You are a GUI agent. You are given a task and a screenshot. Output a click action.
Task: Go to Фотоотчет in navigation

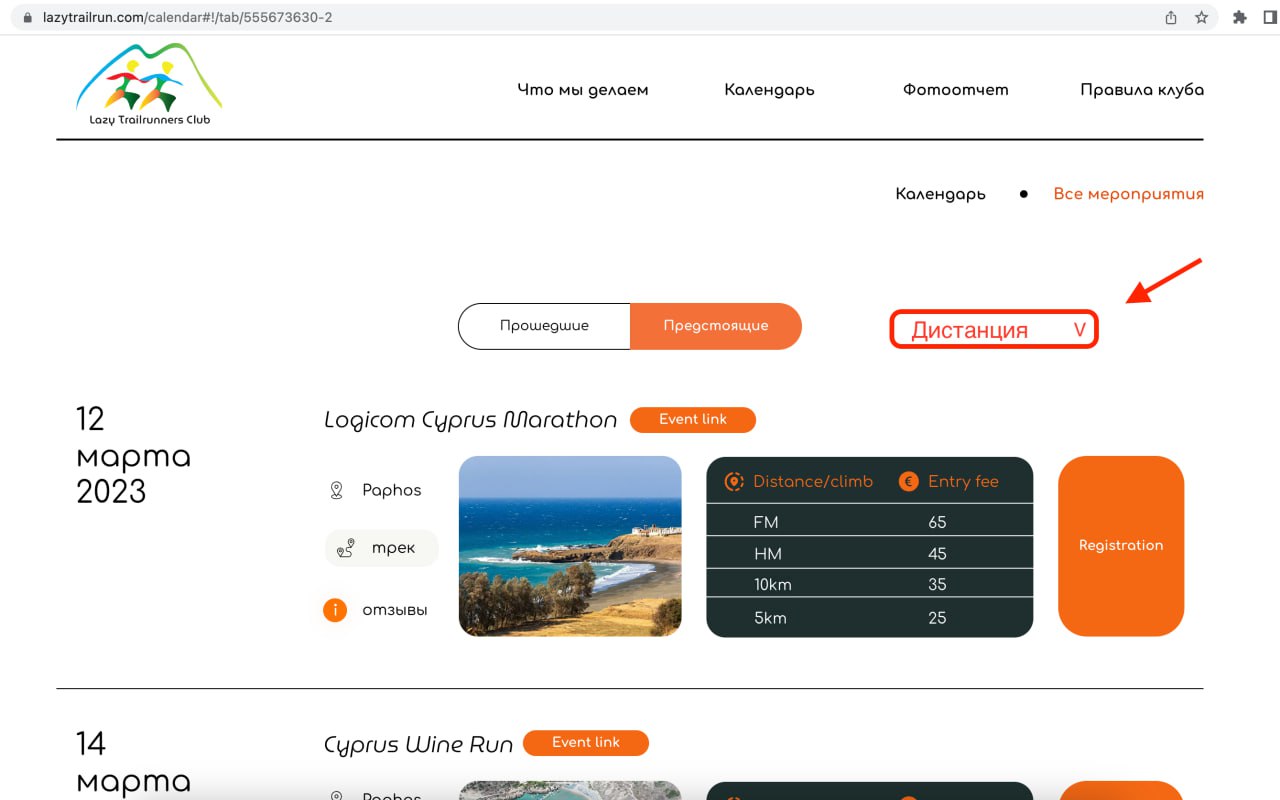[x=955, y=90]
